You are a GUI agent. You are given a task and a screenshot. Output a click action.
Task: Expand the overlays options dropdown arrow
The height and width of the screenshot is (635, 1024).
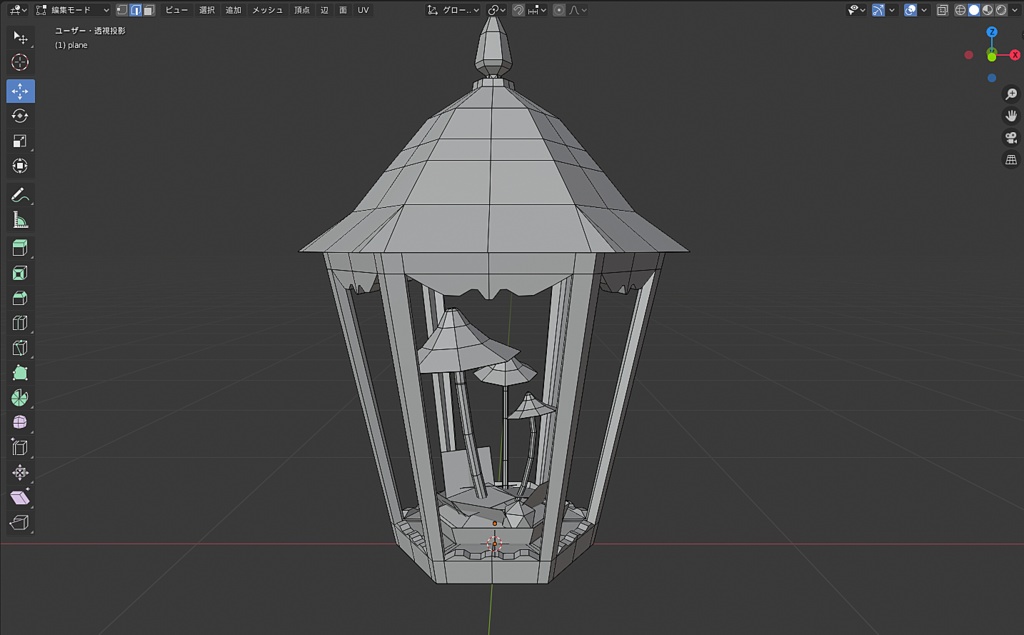click(x=924, y=10)
